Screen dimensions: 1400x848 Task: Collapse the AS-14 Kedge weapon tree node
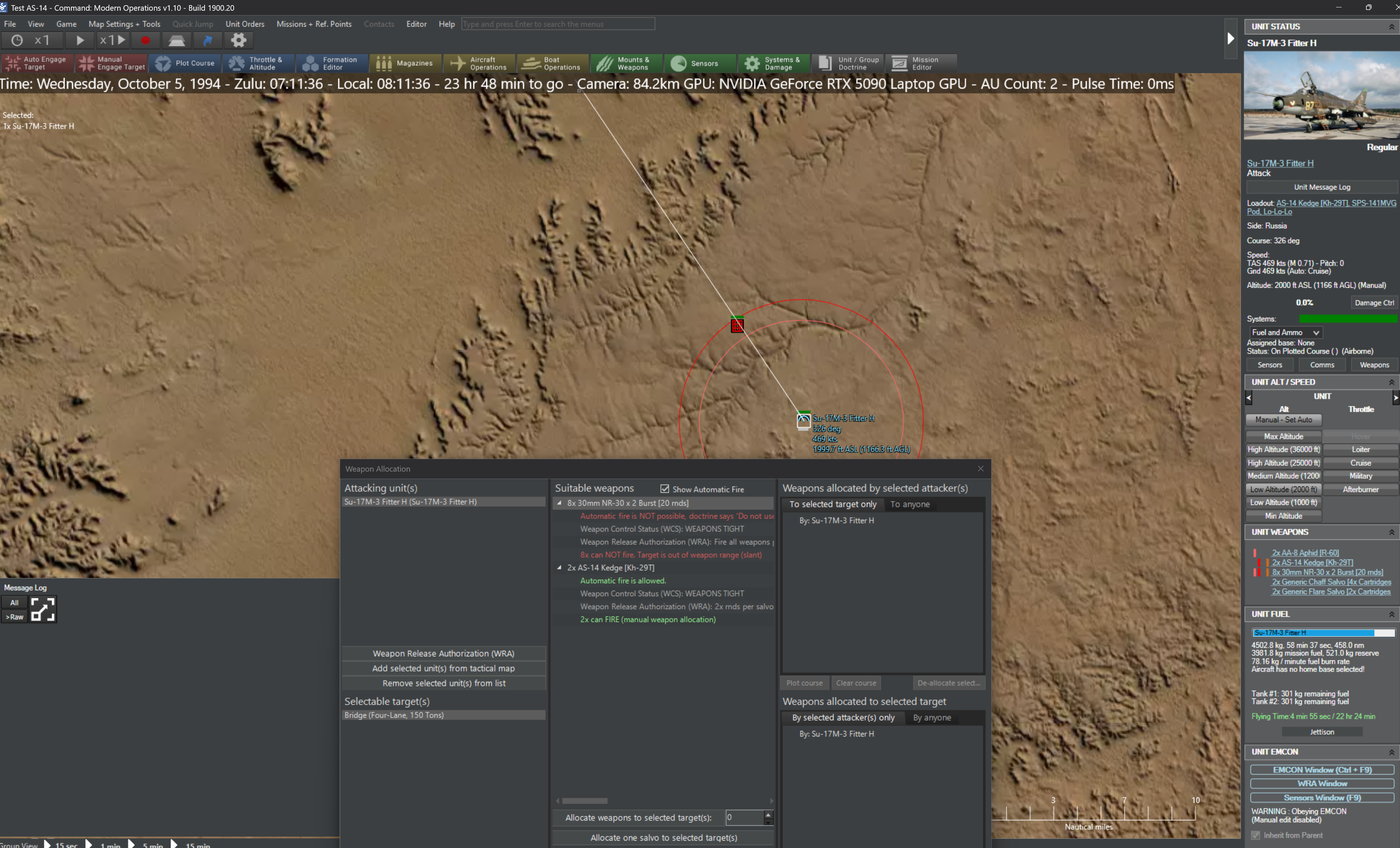coord(559,567)
